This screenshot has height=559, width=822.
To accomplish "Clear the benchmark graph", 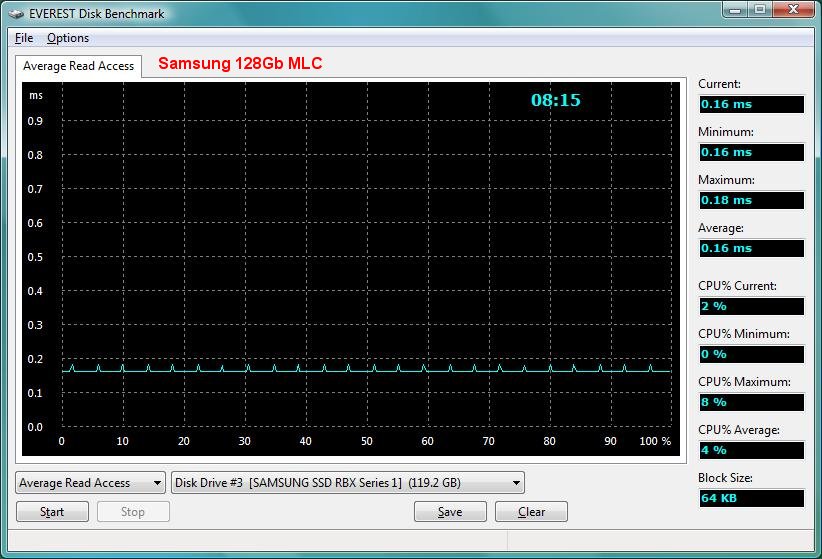I will pos(531,512).
